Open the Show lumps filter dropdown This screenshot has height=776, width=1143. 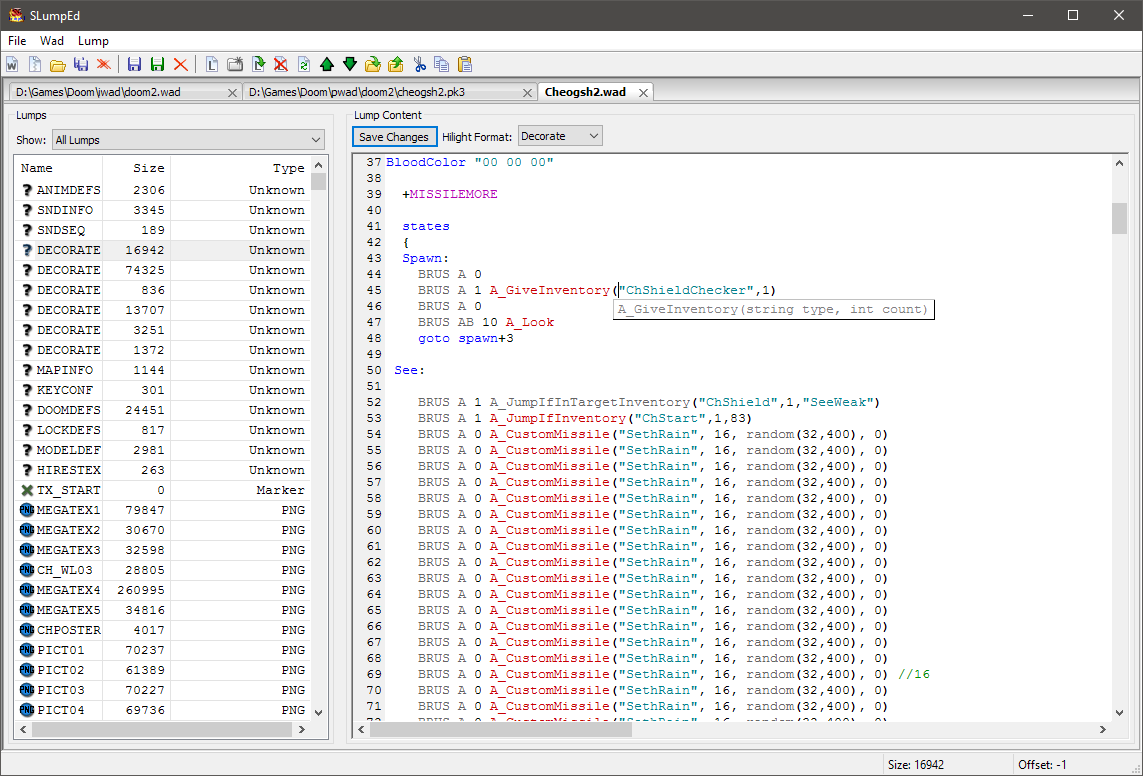tap(189, 140)
